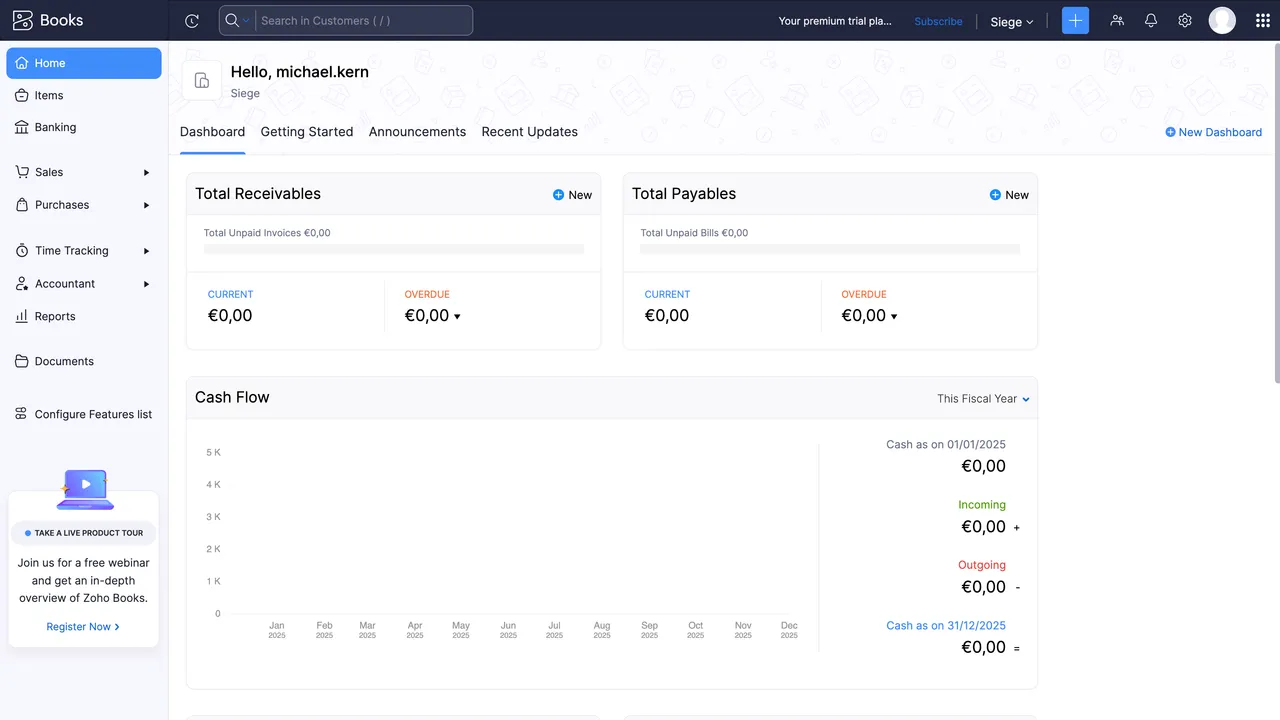Click the Banking building icon
Screen dimensions: 1280x720
(22, 127)
